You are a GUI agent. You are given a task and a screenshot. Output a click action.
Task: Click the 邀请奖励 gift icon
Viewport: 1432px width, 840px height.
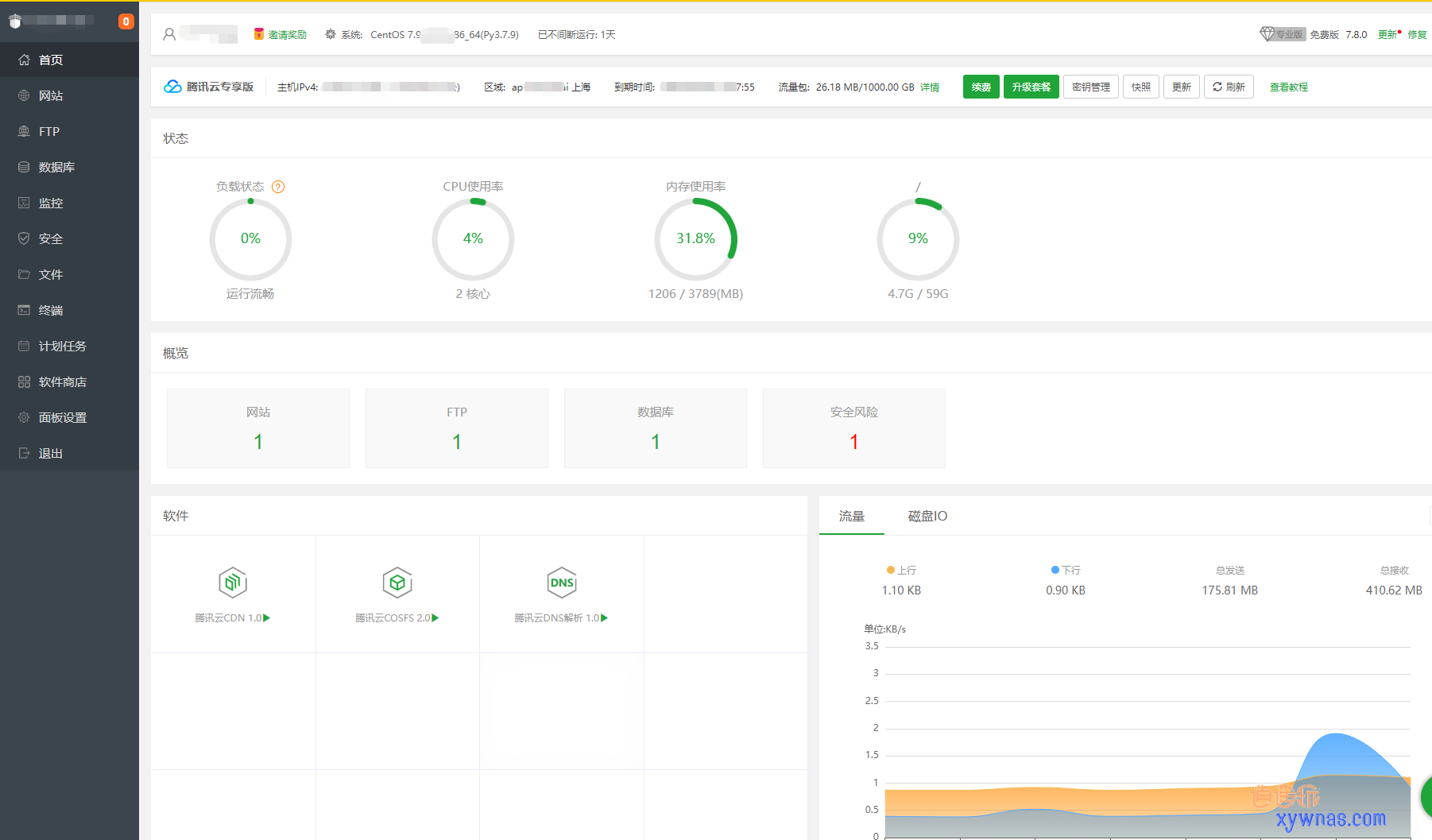pyautogui.click(x=258, y=34)
